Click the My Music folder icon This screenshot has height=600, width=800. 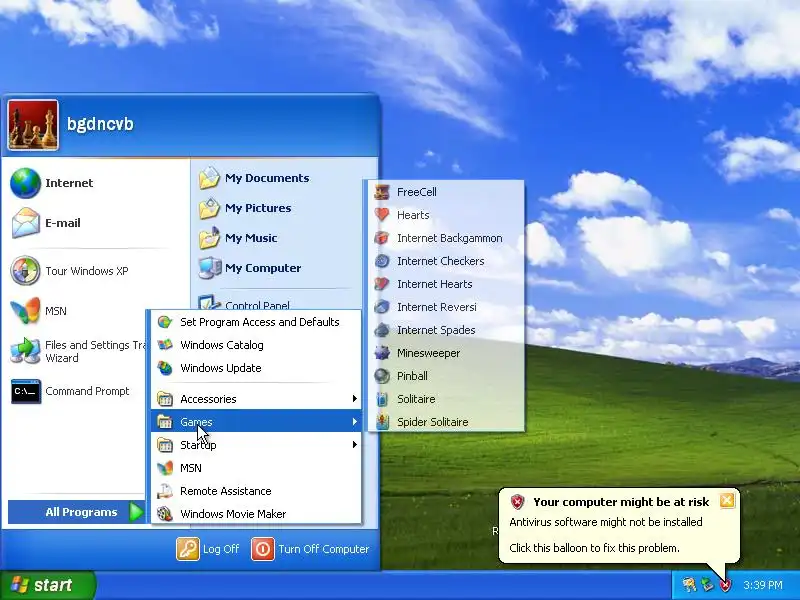coord(209,238)
